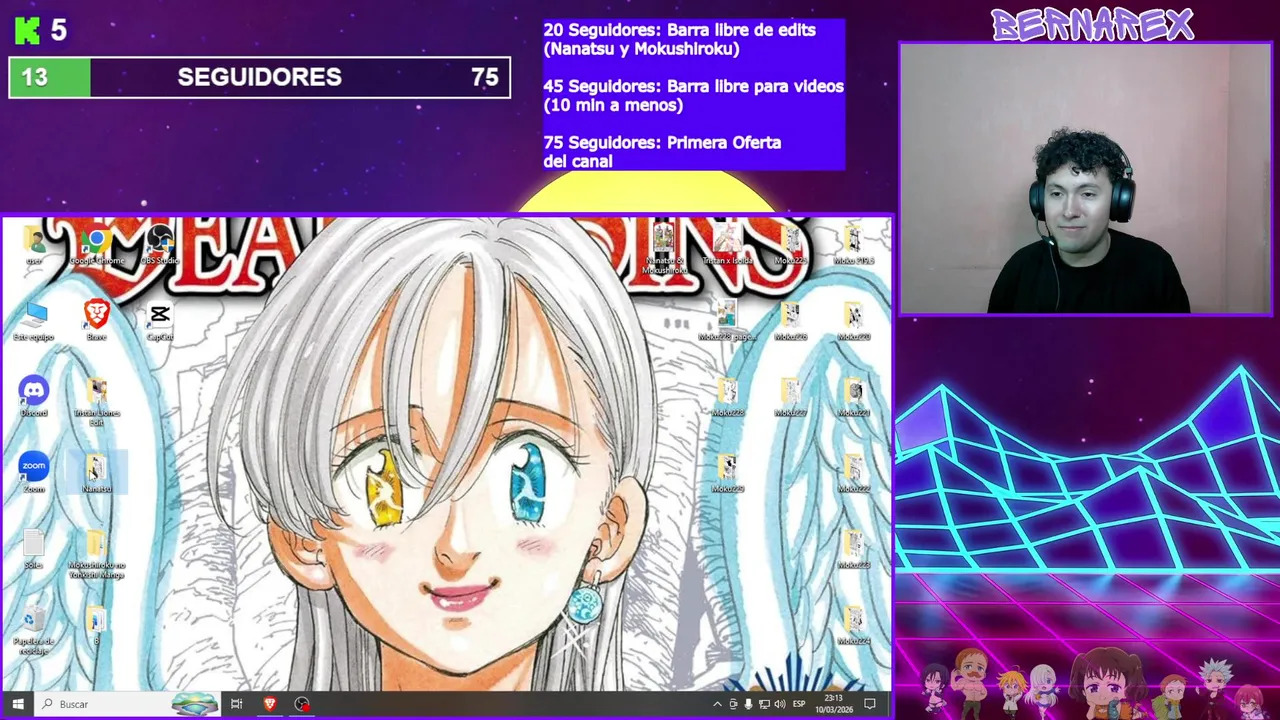
Task: Select the Moku221 folder
Action: [x=853, y=398]
